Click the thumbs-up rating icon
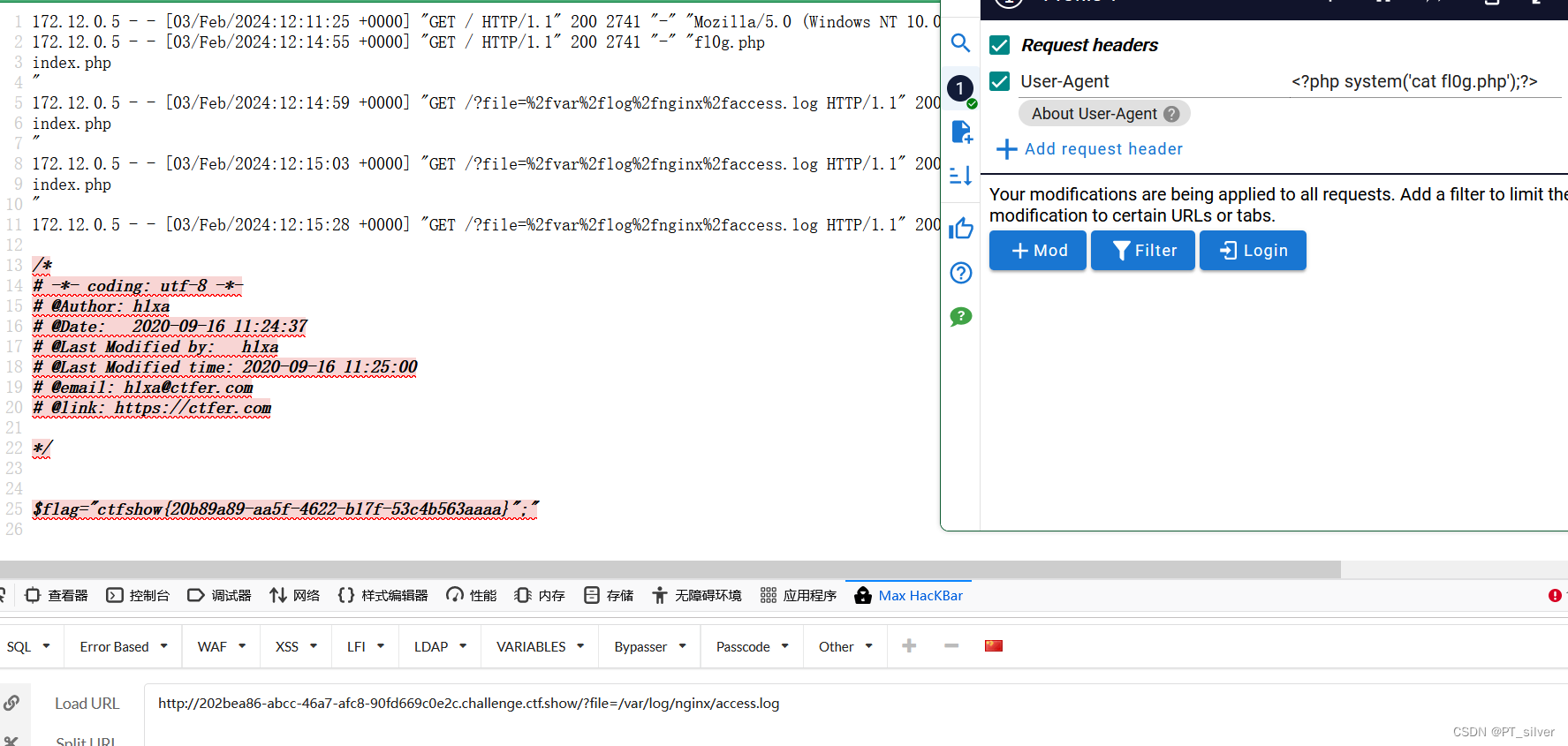This screenshot has height=746, width=1568. tap(960, 229)
